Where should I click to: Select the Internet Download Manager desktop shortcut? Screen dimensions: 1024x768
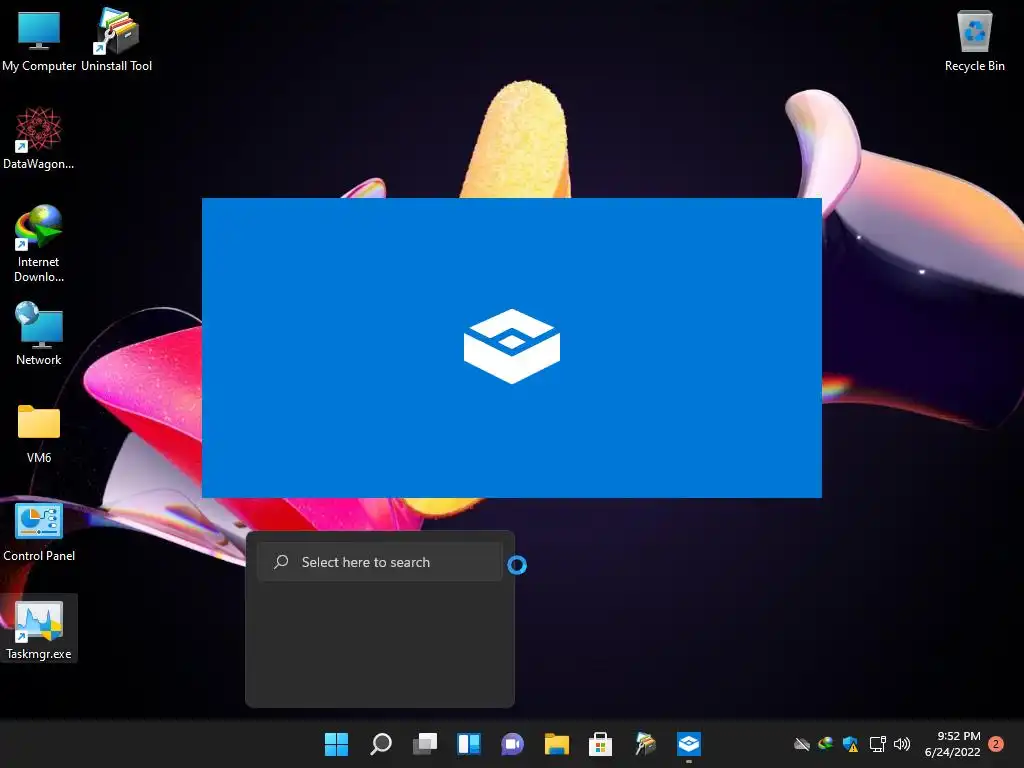coord(39,243)
